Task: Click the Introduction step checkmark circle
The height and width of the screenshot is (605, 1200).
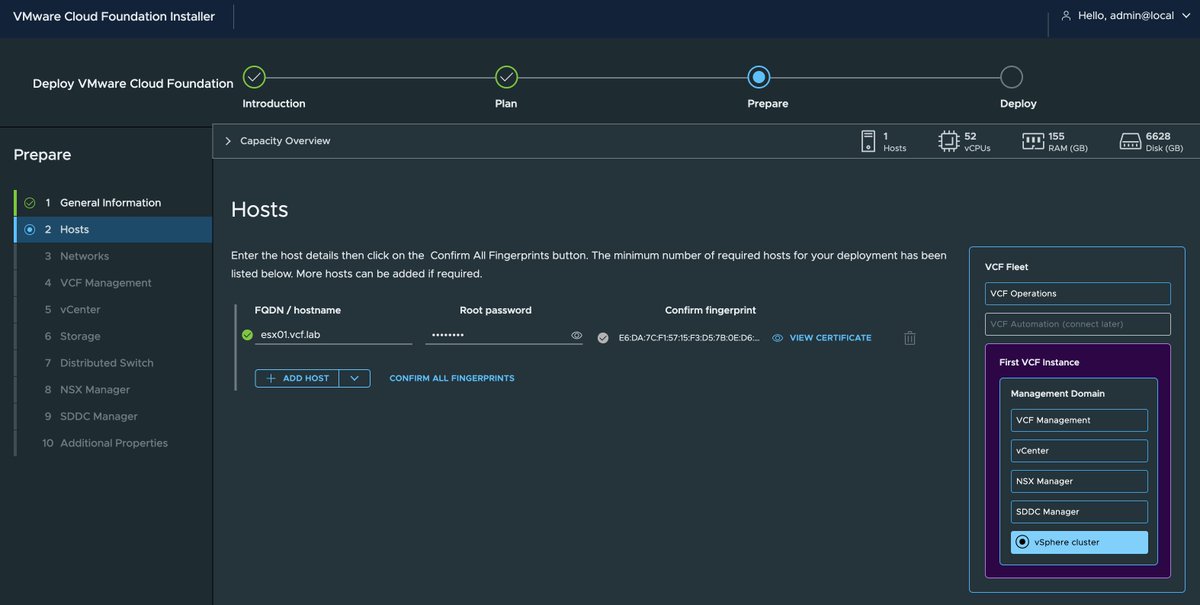Action: pyautogui.click(x=254, y=77)
